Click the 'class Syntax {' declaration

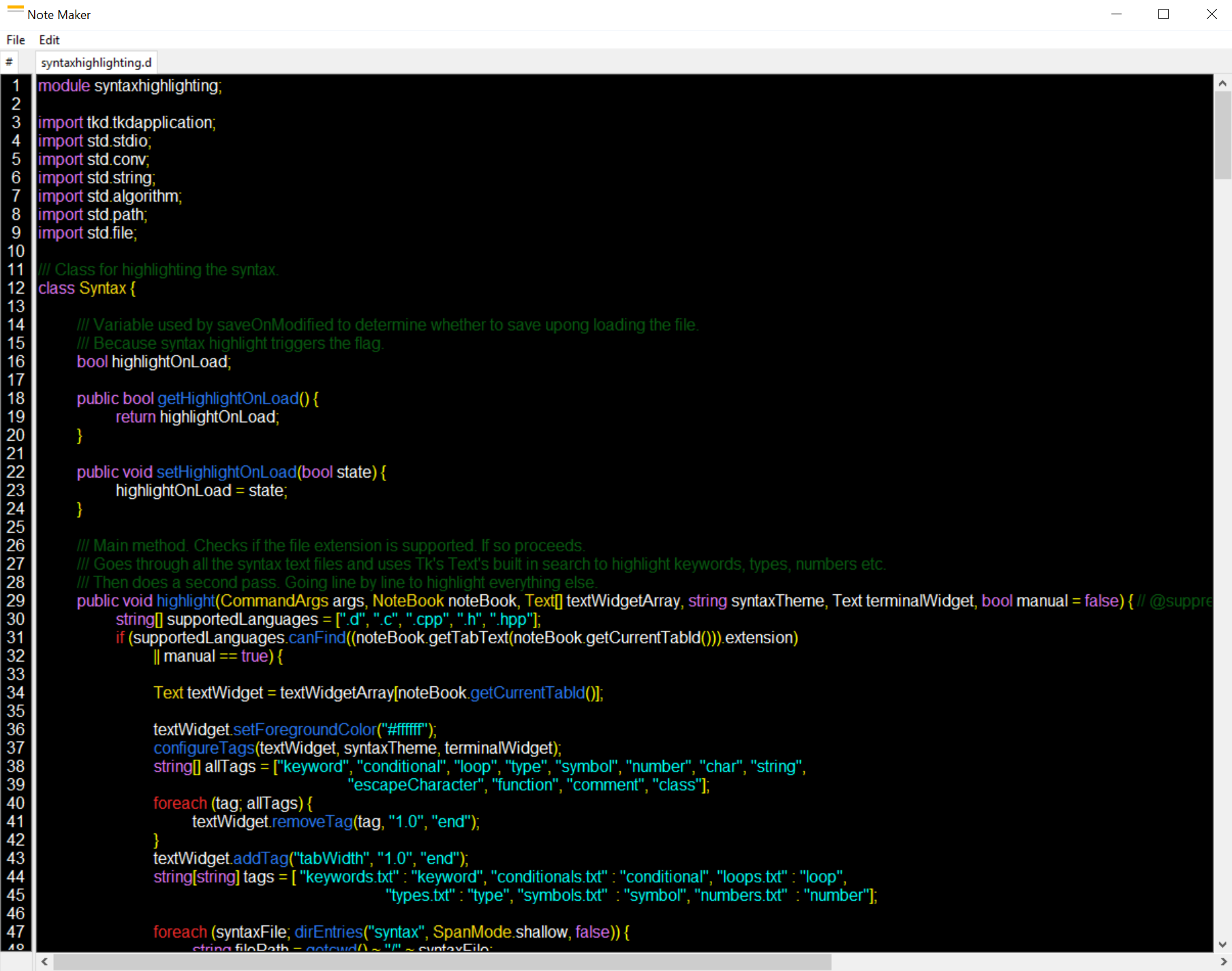[x=87, y=288]
